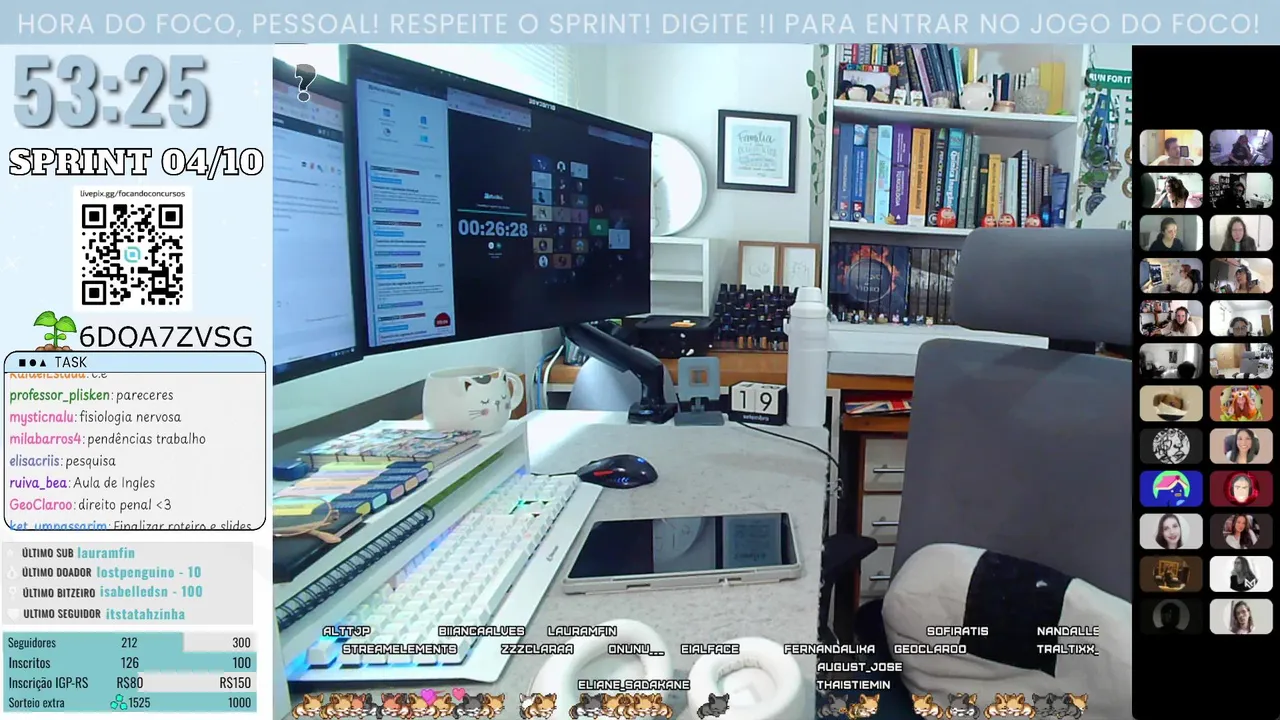Screen dimensions: 1280x720
Task: Click player name STREAMELEMENTS
Action: coord(400,649)
